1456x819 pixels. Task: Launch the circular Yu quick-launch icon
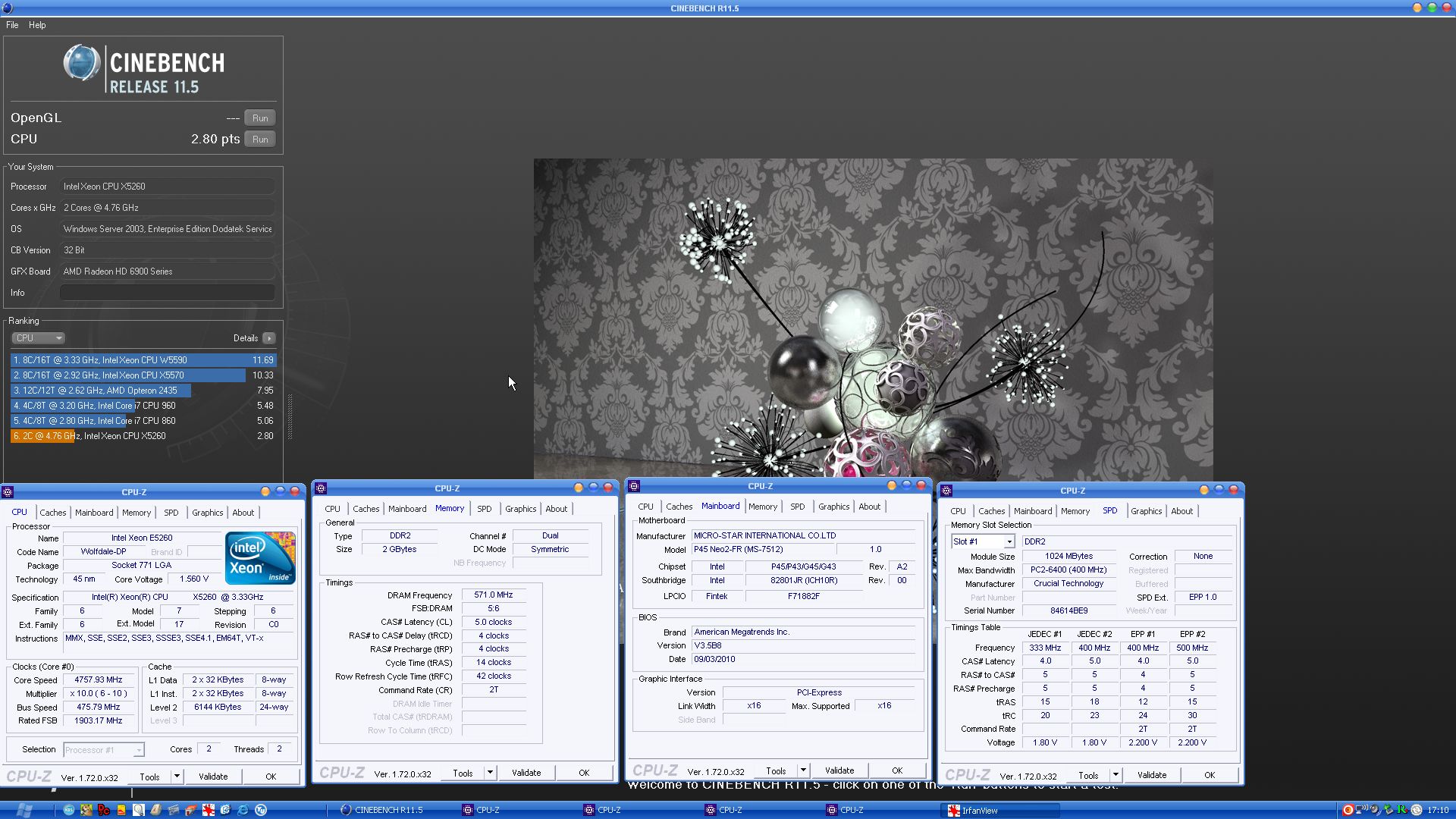click(260, 810)
